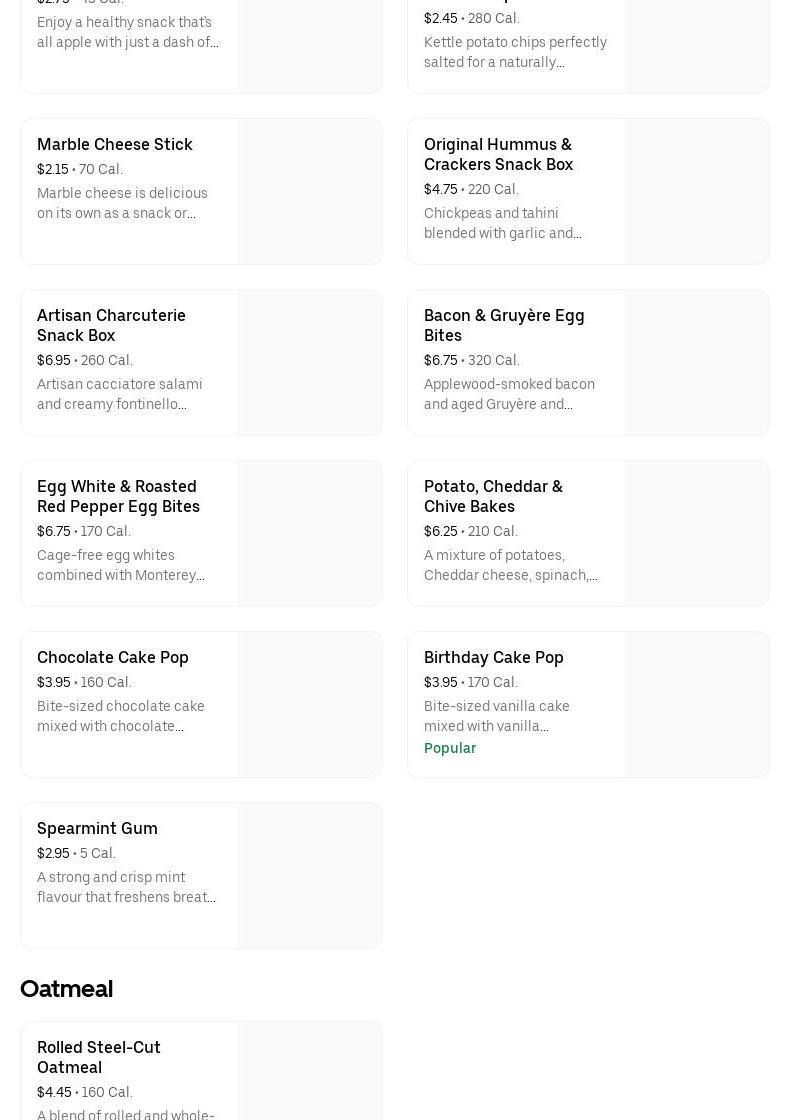Open Artisan Charcuterie Snack Box item

click(111, 325)
